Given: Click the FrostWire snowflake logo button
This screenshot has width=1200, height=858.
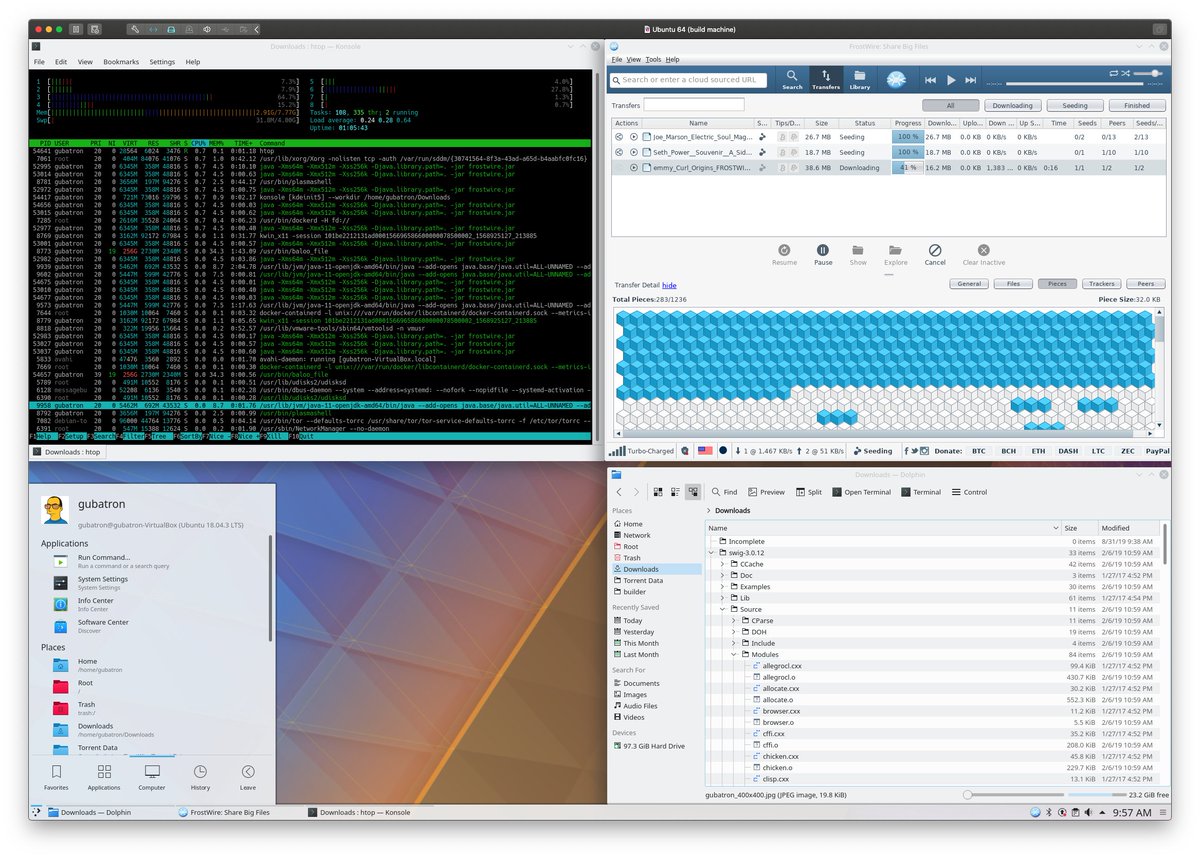Looking at the screenshot, I should pos(897,79).
